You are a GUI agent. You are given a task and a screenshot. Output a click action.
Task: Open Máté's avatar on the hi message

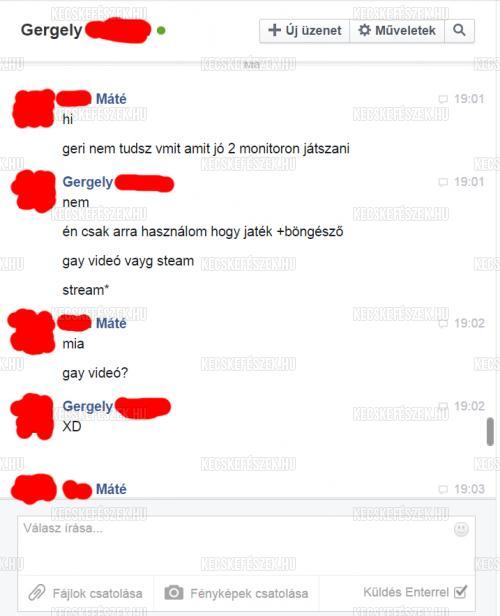(33, 108)
